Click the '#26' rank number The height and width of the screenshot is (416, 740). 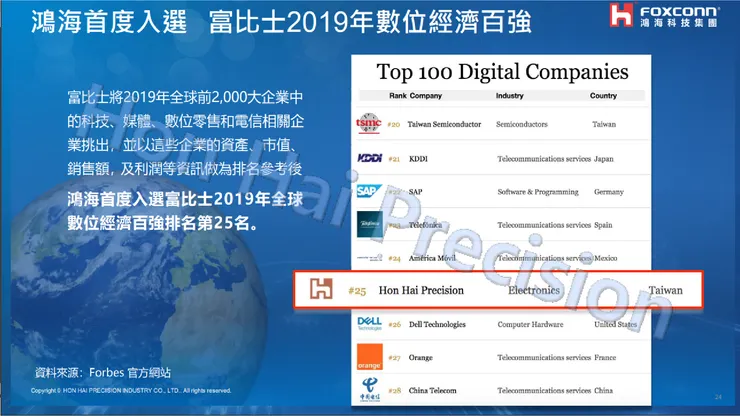tap(395, 324)
